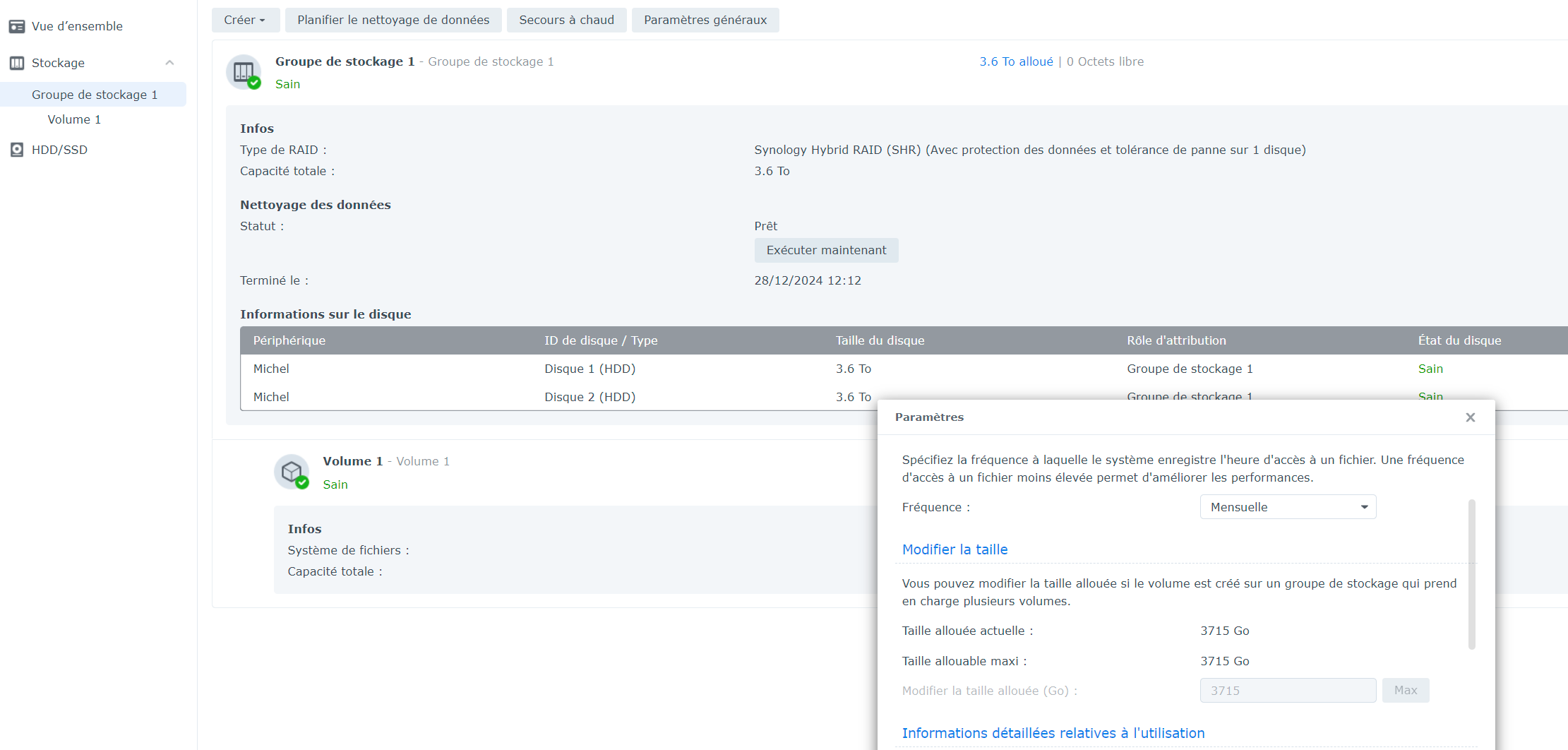Open Vue d'ensemble page
The width and height of the screenshot is (1568, 750).
pyautogui.click(x=77, y=26)
